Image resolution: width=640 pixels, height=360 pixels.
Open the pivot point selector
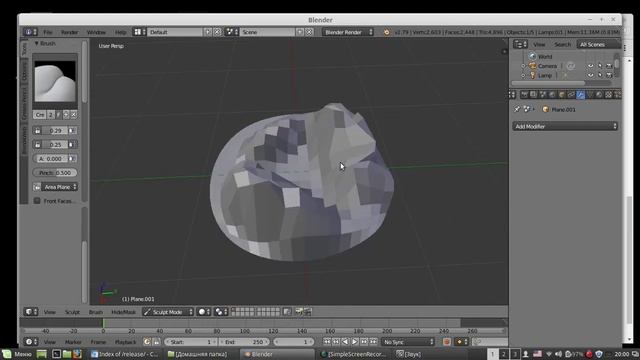221,312
